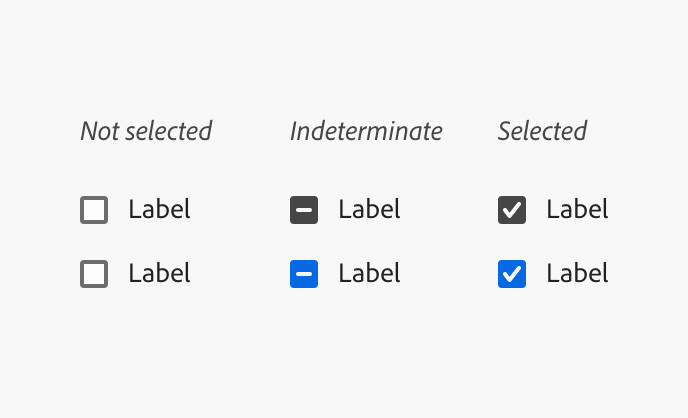Check the first unselected checkbox

coord(94,210)
